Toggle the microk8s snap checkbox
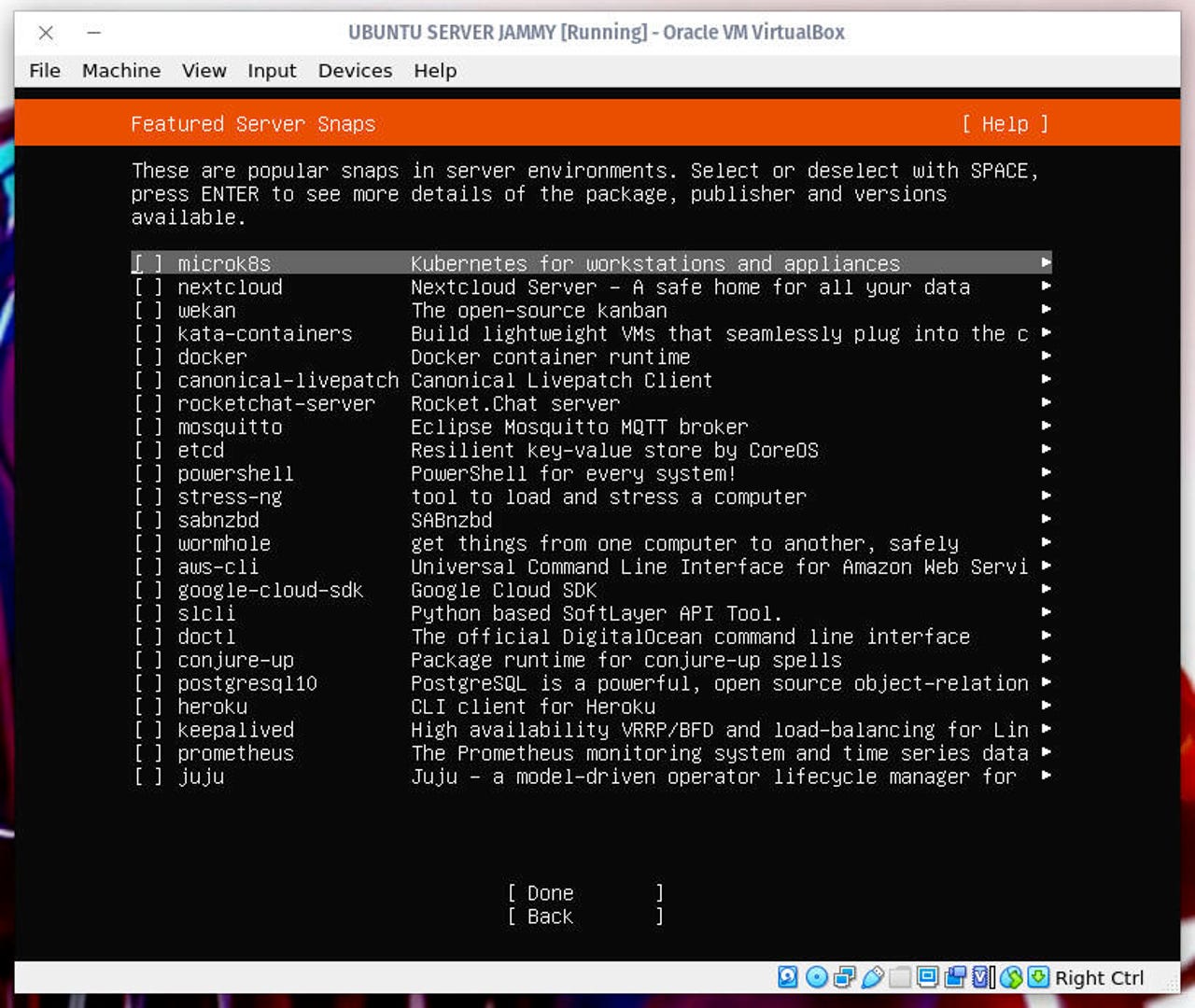The image size is (1195, 1008). tap(148, 263)
